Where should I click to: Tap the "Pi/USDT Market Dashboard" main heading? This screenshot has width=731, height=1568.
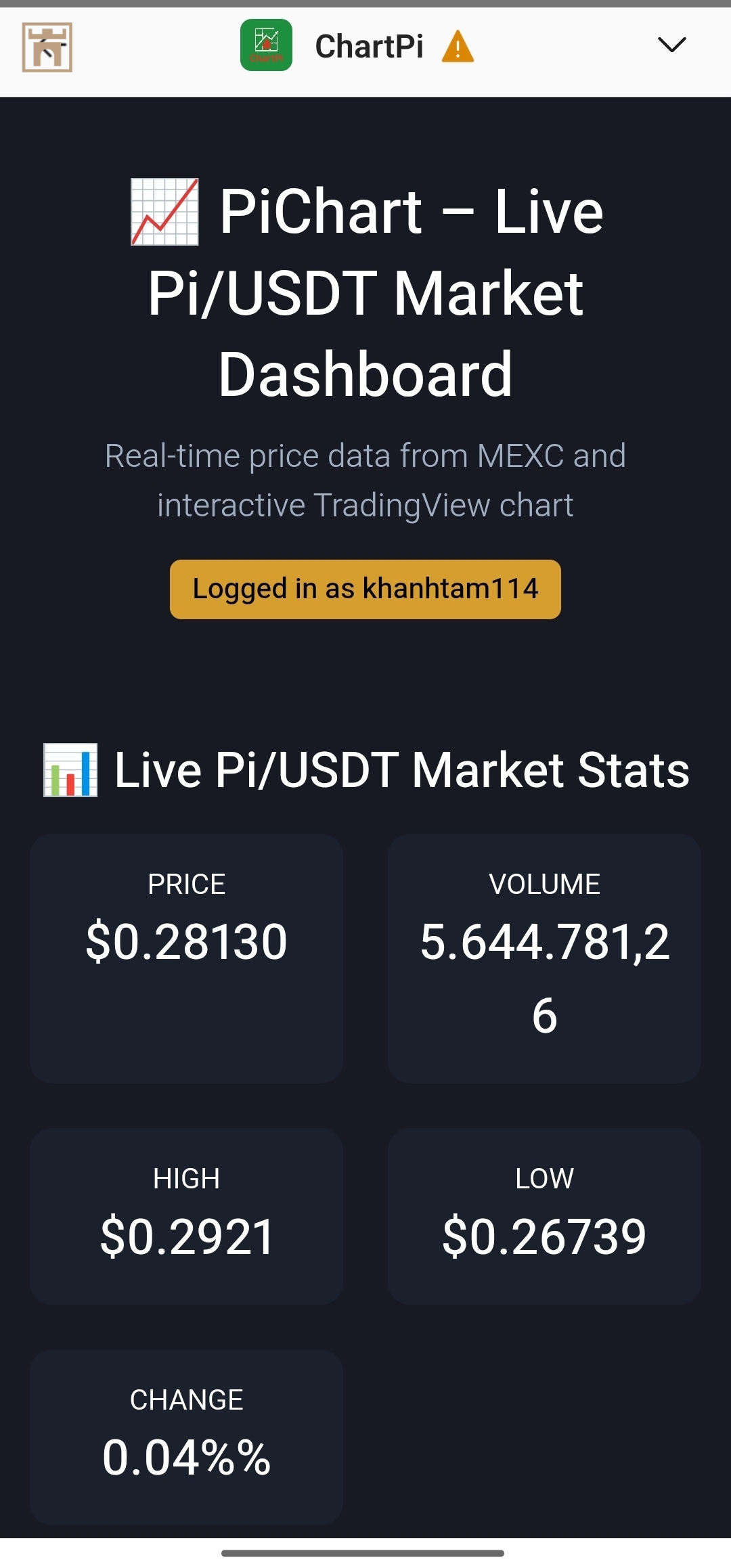pyautogui.click(x=365, y=293)
